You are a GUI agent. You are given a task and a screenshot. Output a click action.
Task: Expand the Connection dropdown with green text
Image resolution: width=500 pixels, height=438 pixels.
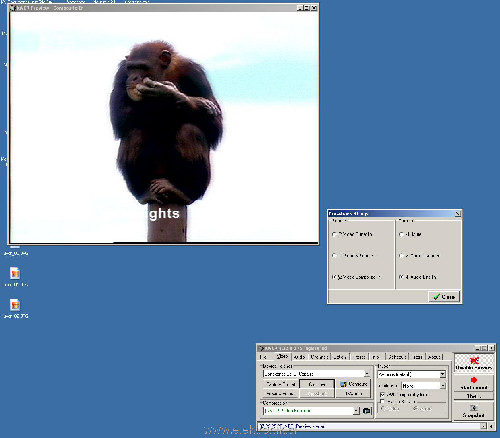356,411
